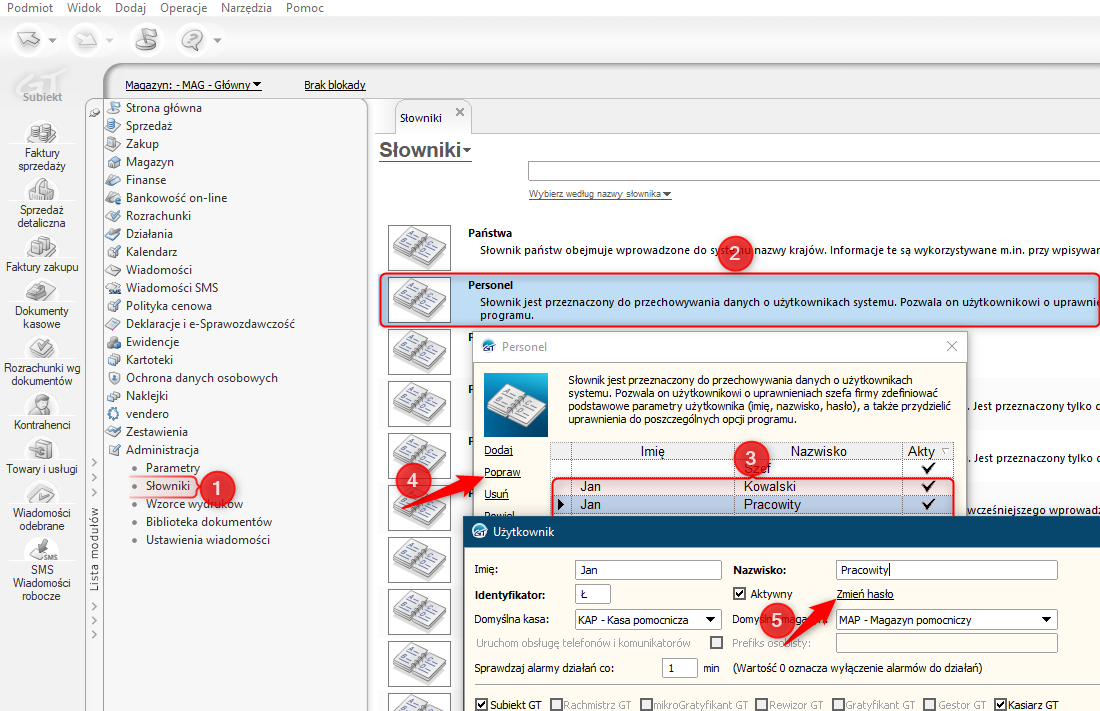This screenshot has height=711, width=1100.
Task: Click the joystick-shaped toolbar icon
Action: pyautogui.click(x=147, y=39)
